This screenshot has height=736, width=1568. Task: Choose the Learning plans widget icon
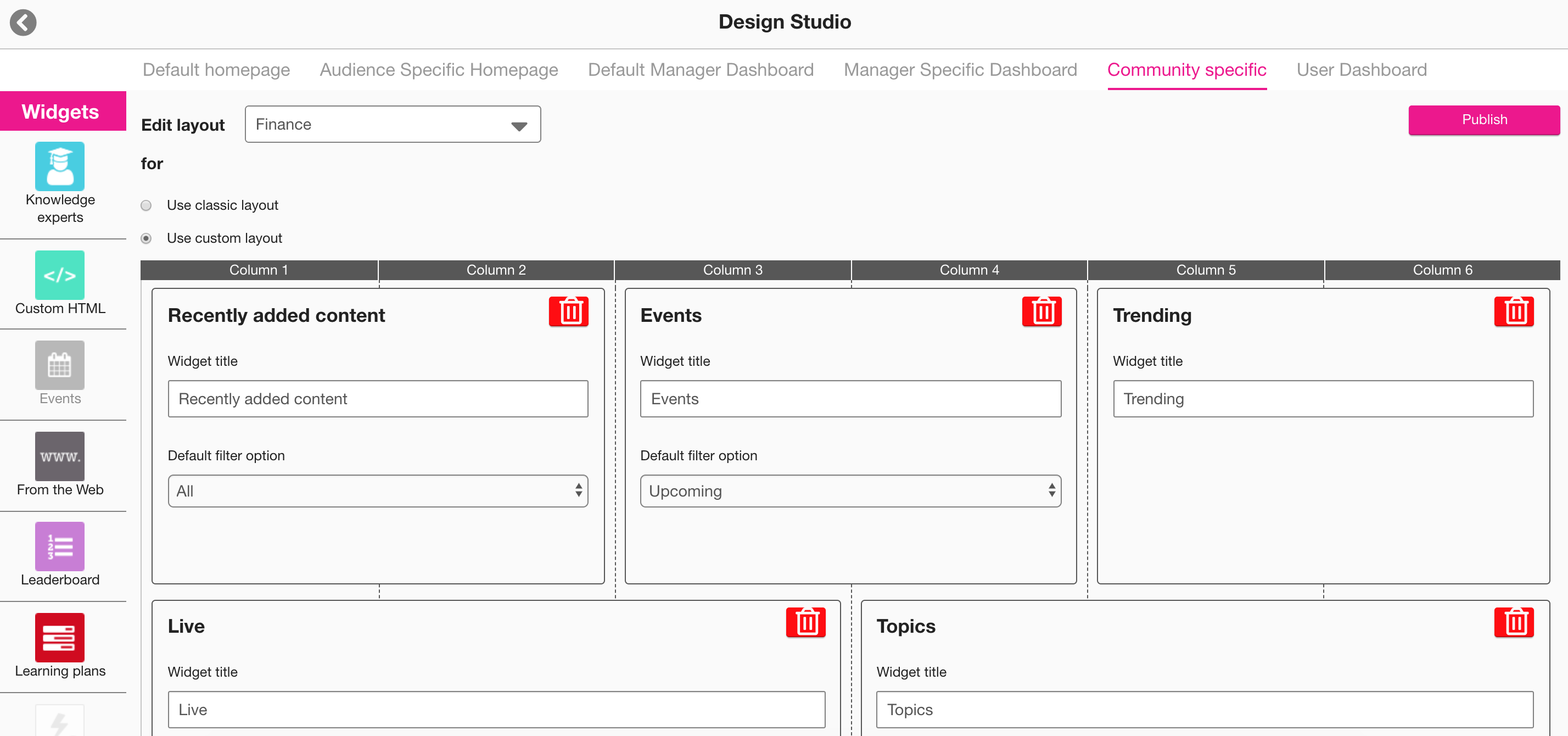60,637
